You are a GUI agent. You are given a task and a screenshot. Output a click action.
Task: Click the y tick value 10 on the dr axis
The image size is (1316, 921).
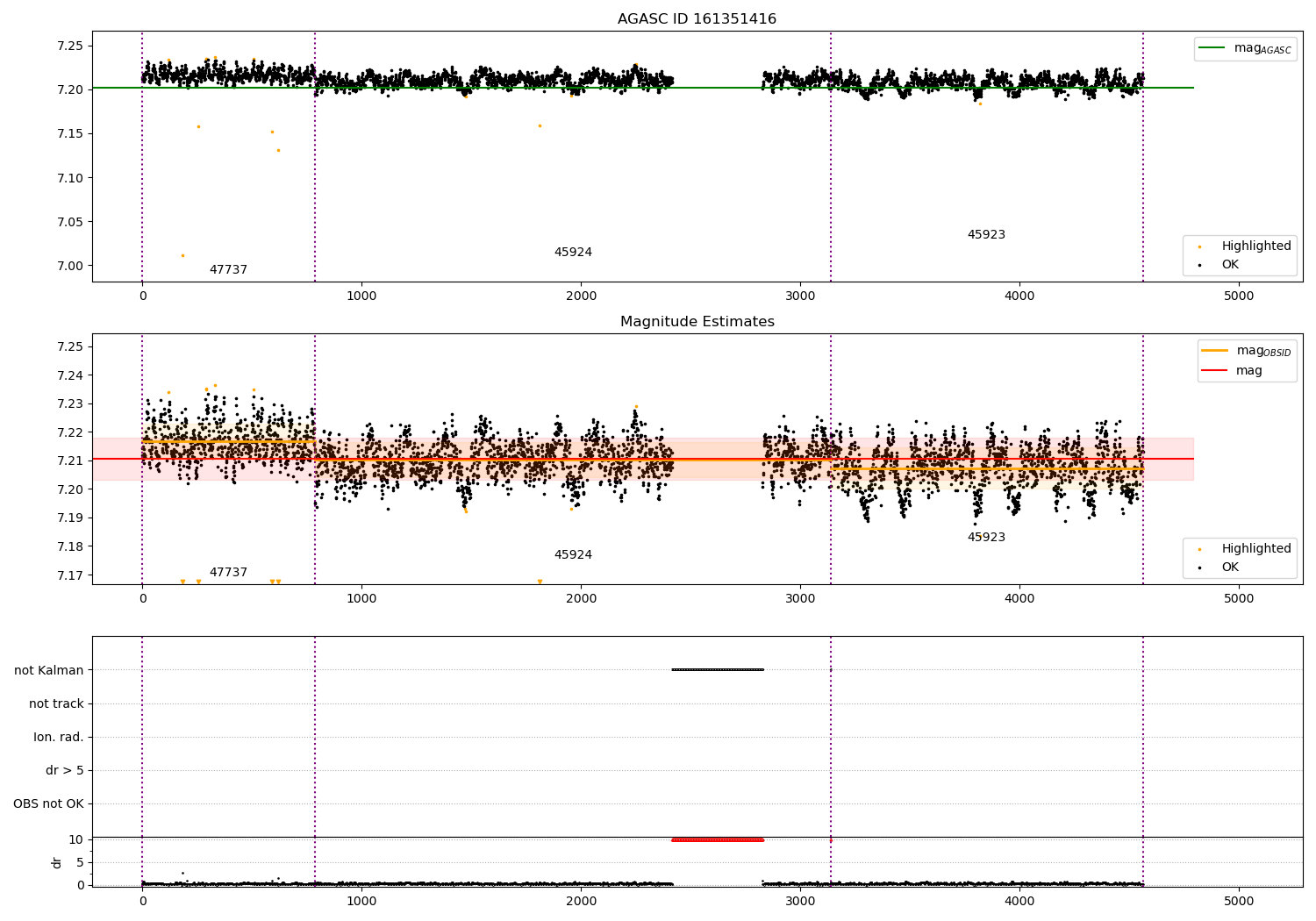76,839
